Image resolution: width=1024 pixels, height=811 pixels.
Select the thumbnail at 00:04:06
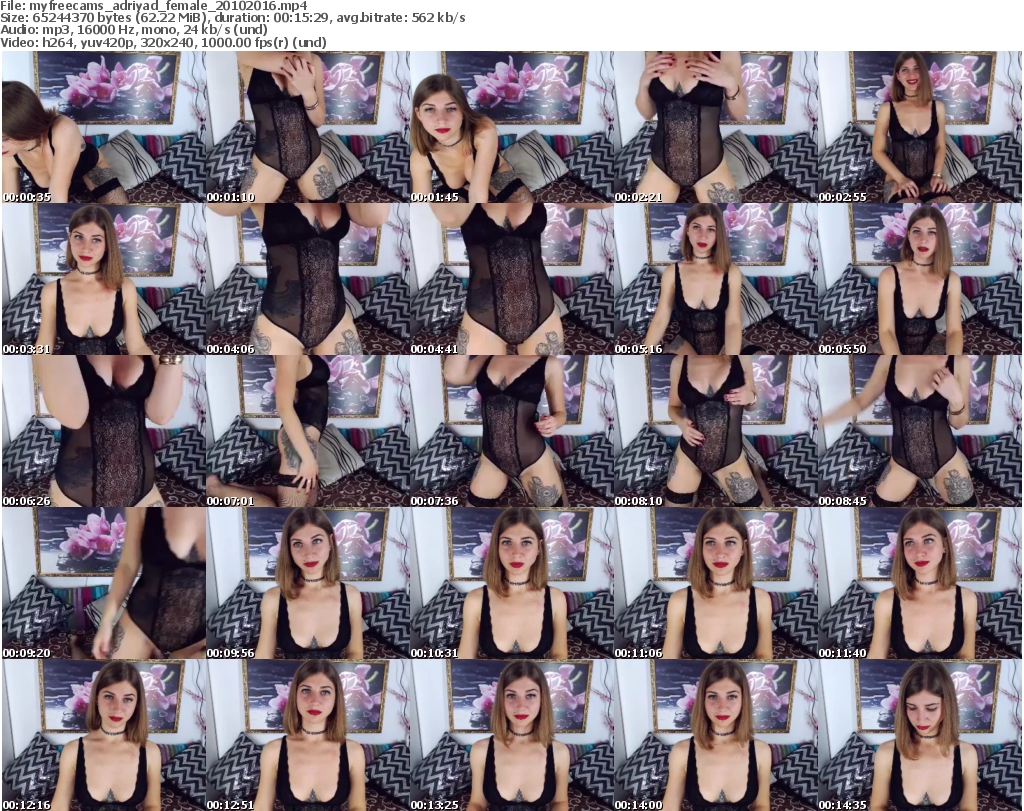[308, 279]
